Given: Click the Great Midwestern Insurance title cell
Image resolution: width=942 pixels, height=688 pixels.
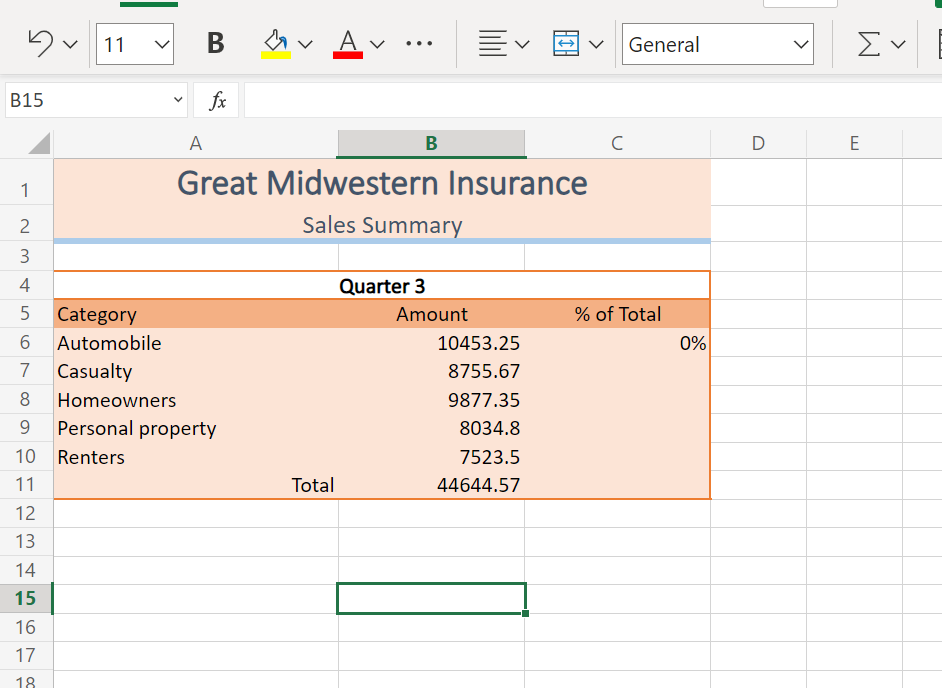Looking at the screenshot, I should coord(382,184).
